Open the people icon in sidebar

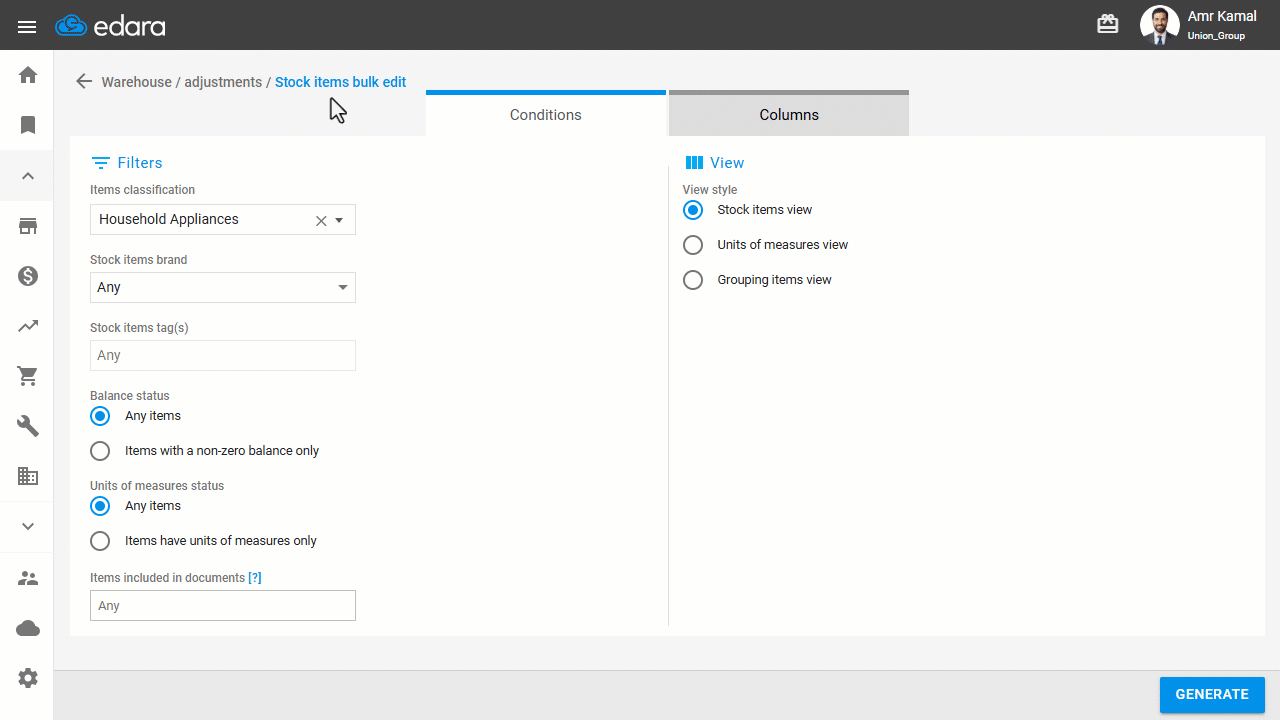(x=28, y=578)
